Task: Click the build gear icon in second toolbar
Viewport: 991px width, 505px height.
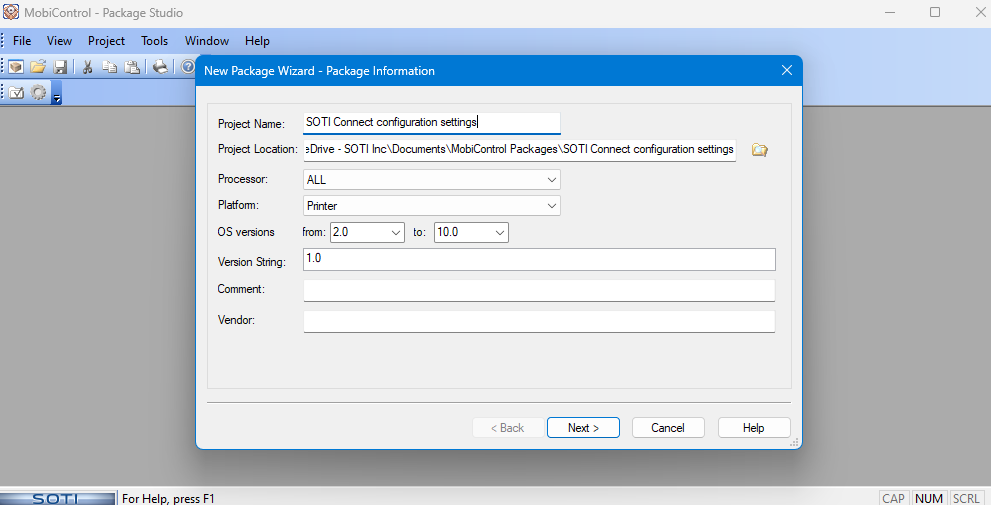Action: [39, 93]
